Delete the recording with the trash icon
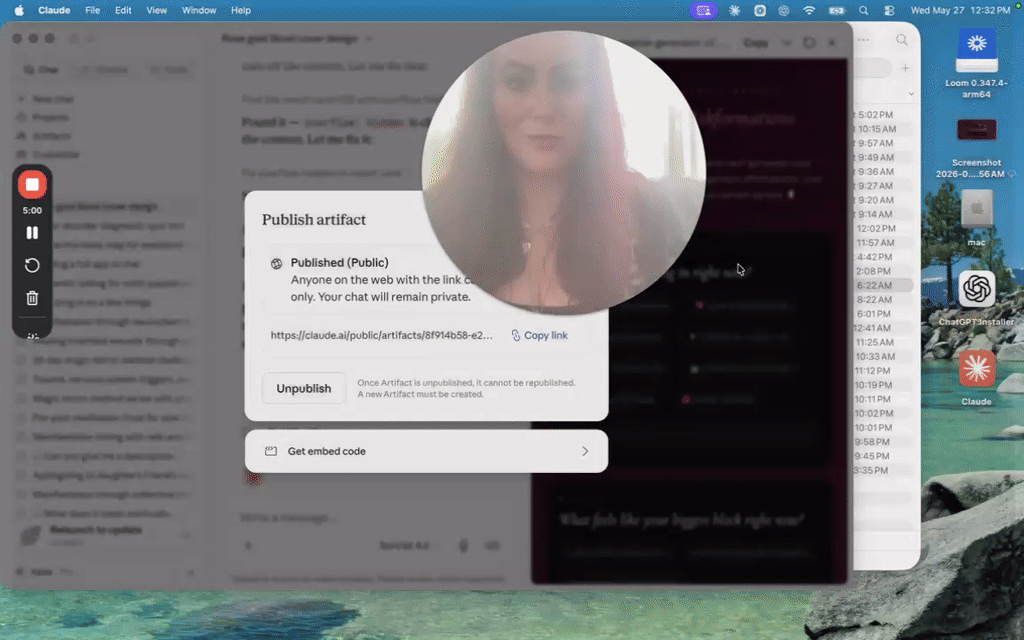The width and height of the screenshot is (1024, 640). pos(32,298)
